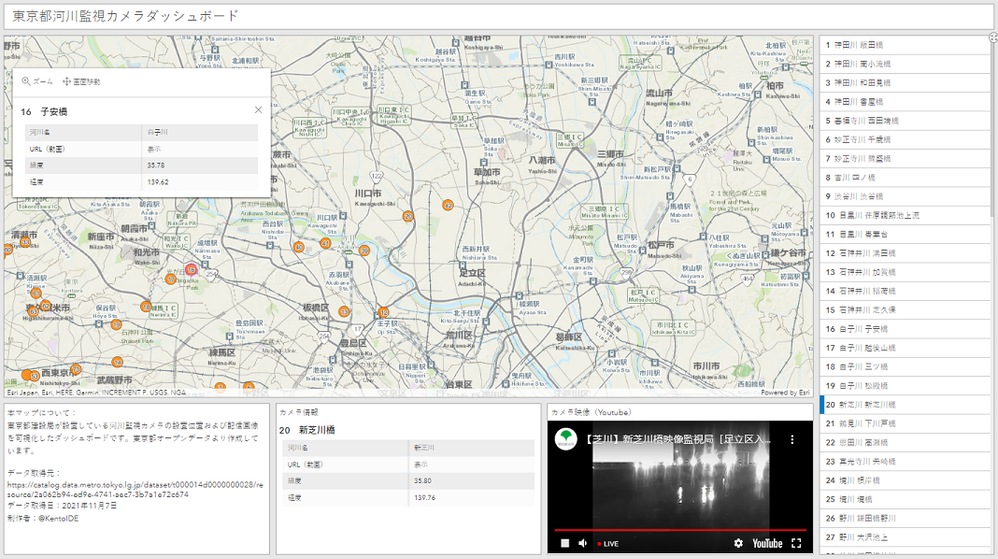Click the Esri attribution text on the map
The width and height of the screenshot is (998, 559).
[x=96, y=393]
